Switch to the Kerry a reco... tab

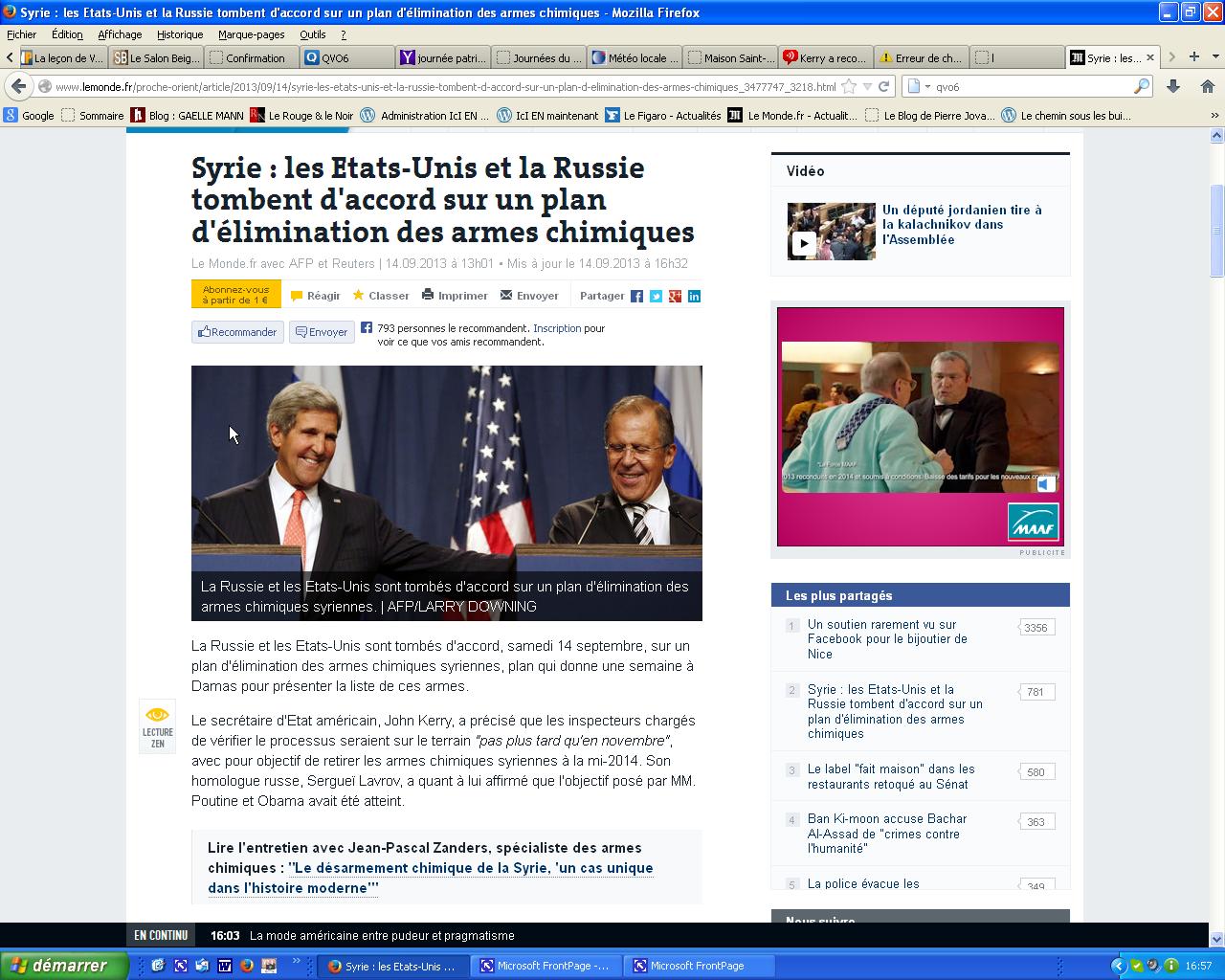tap(826, 57)
